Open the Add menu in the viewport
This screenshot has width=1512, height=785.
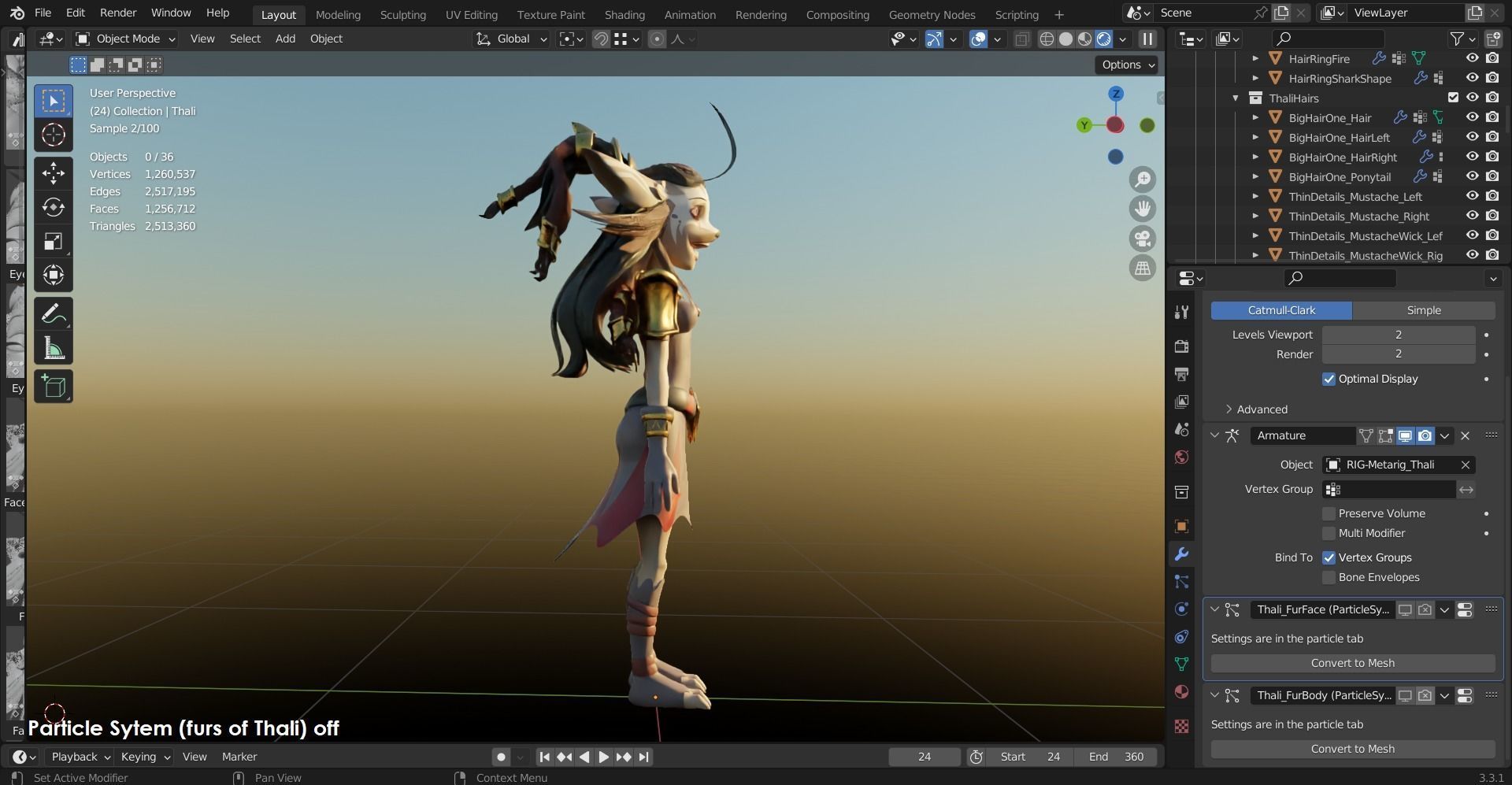(x=285, y=39)
